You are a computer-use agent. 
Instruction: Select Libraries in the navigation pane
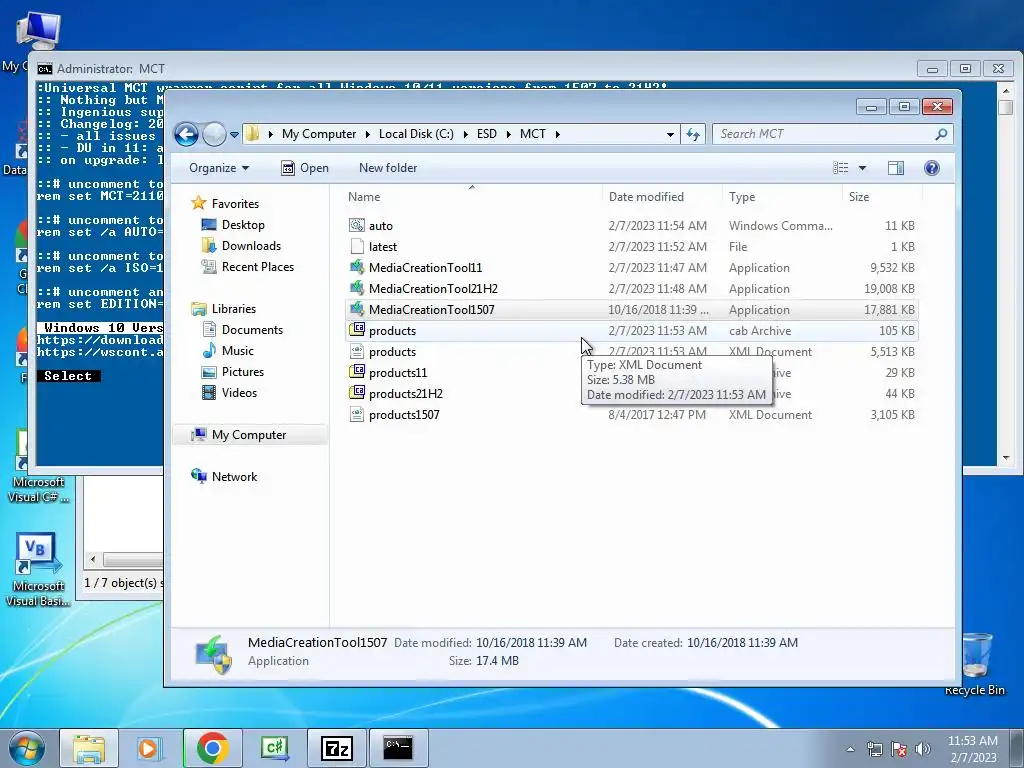pos(234,308)
